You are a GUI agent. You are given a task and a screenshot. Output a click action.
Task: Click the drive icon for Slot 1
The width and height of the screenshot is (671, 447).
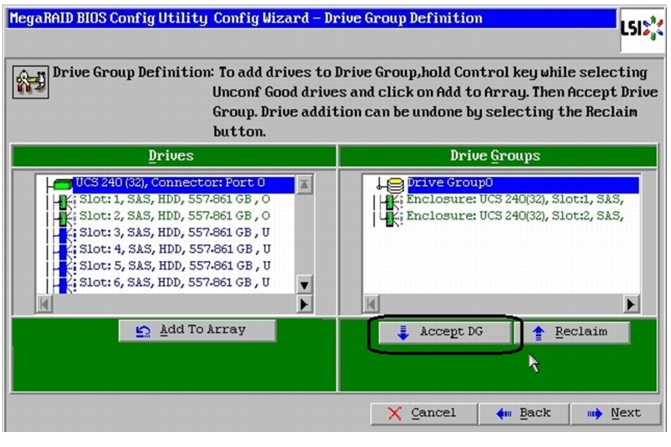[x=65, y=201]
